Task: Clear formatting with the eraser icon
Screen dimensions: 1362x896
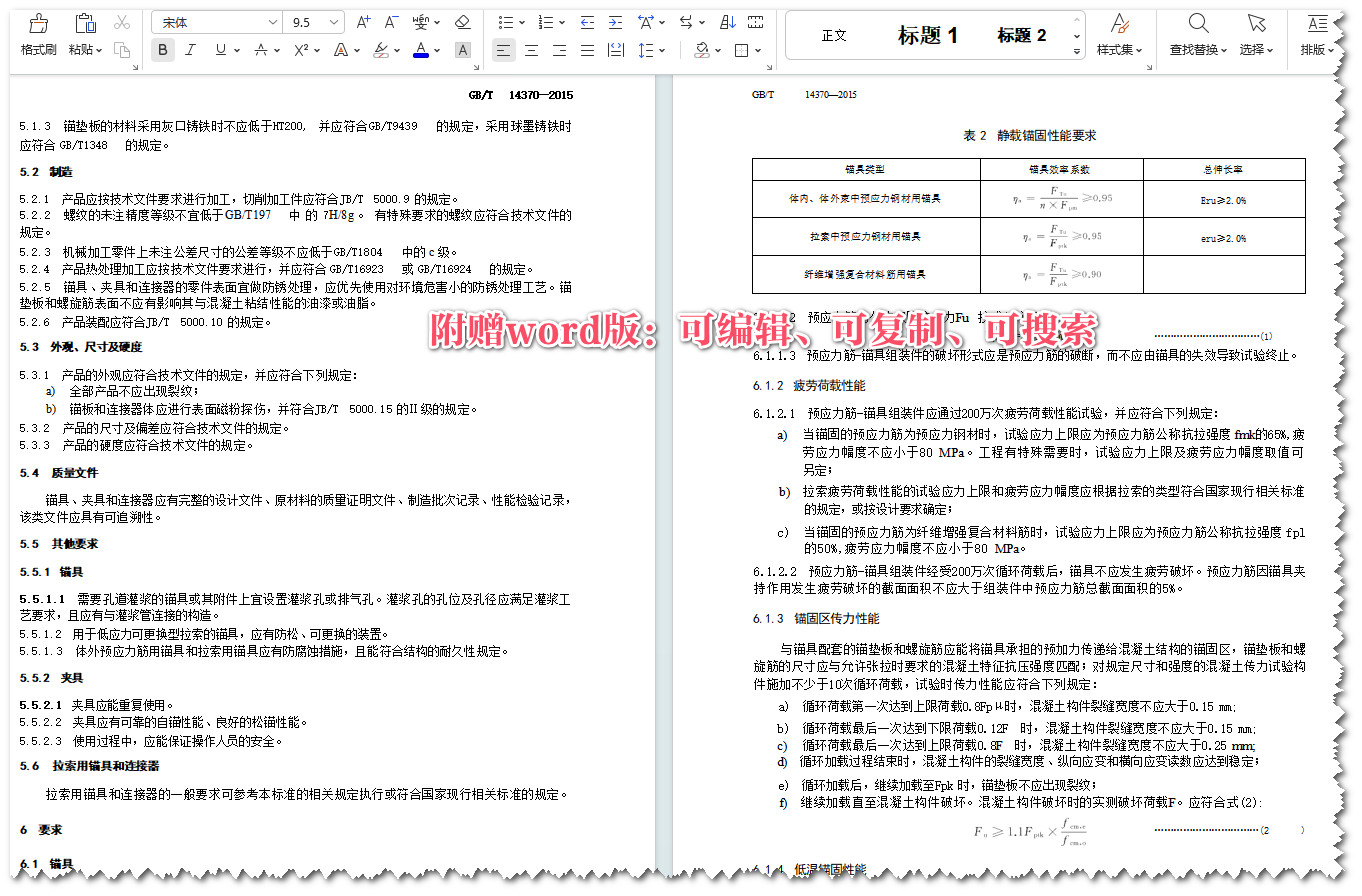Action: 462,21
